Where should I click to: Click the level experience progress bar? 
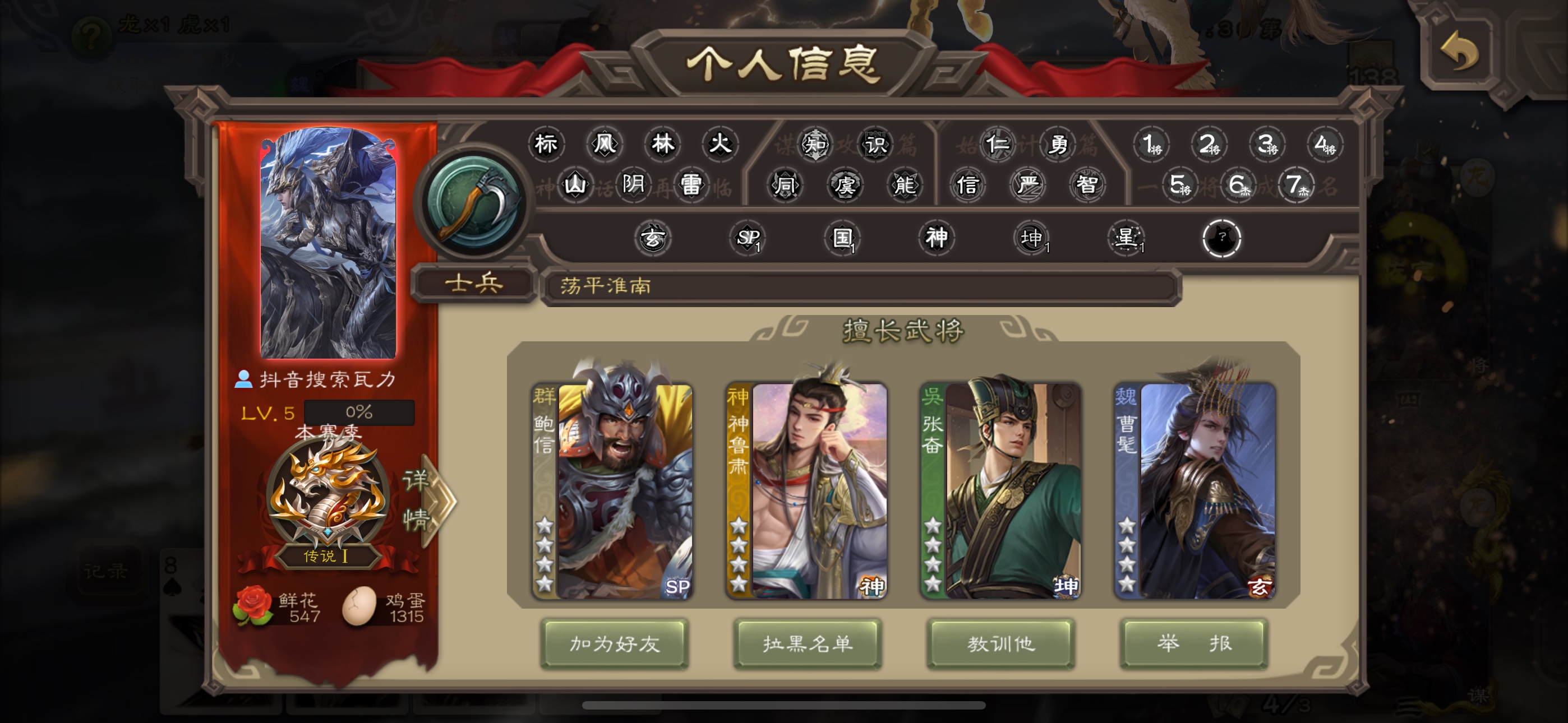359,412
